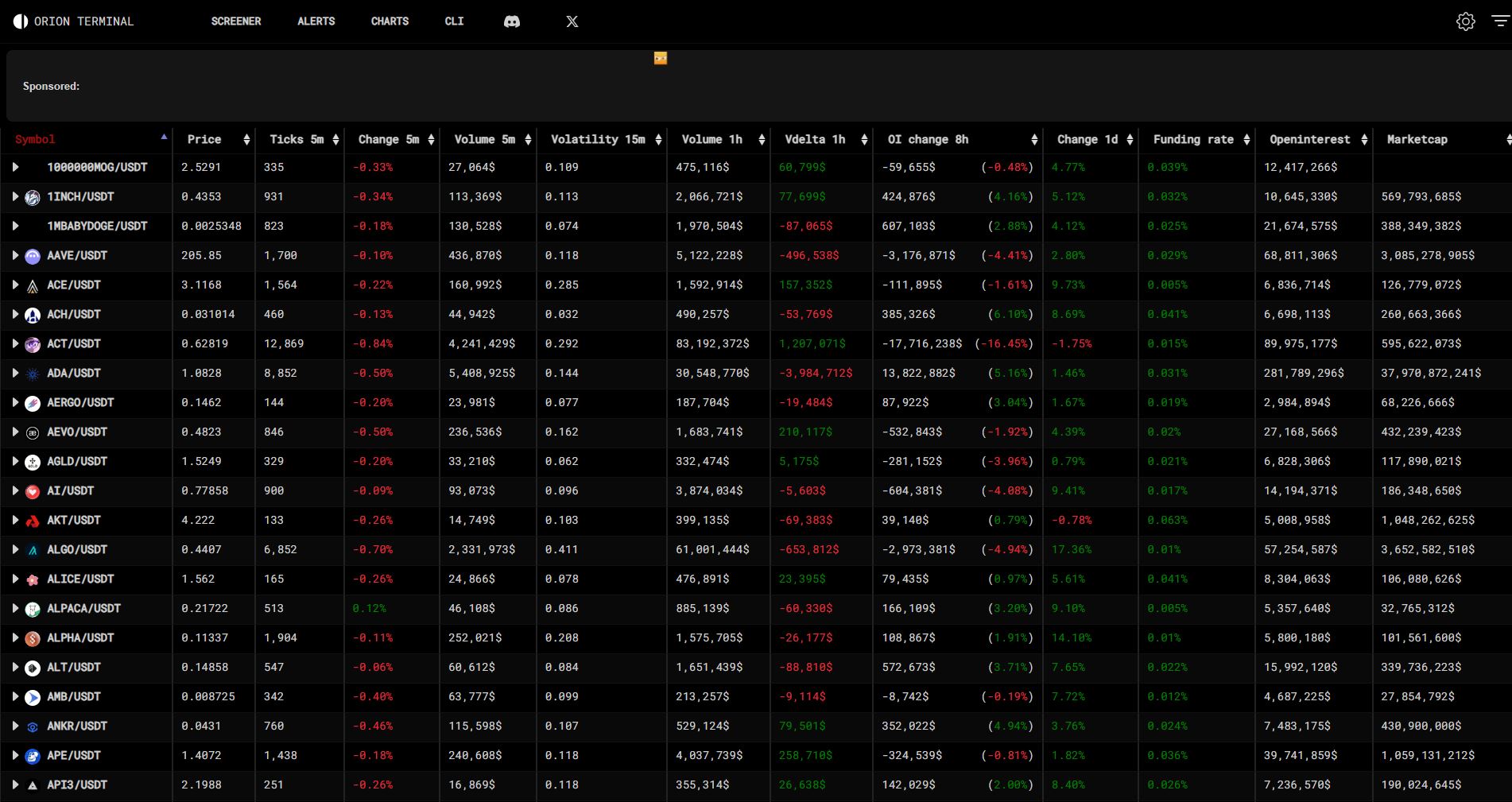Open the SCREENER tab
Screen dimensions: 1512x802
coord(236,21)
